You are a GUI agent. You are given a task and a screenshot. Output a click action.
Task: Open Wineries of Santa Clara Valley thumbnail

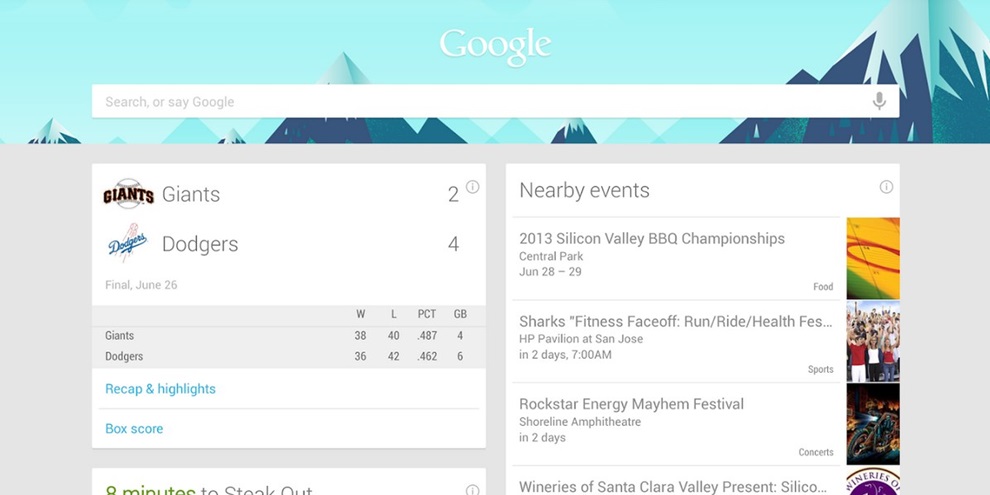(872, 482)
